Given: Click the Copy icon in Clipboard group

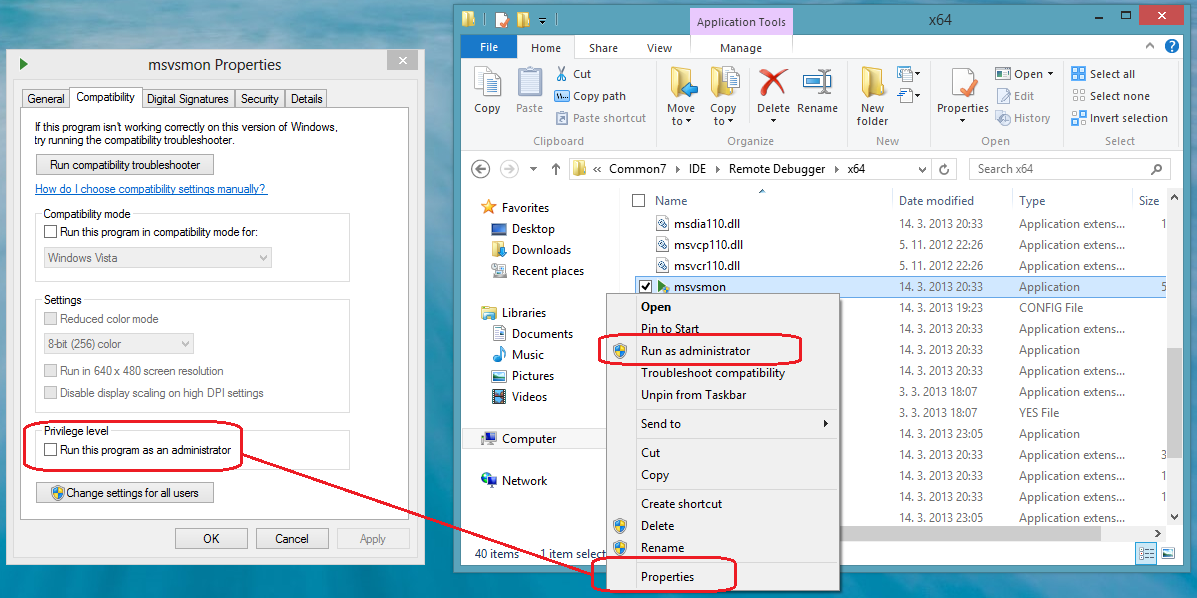Looking at the screenshot, I should (487, 82).
